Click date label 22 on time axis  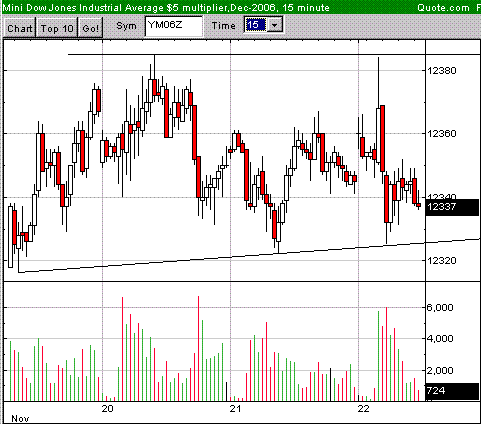tap(363, 408)
